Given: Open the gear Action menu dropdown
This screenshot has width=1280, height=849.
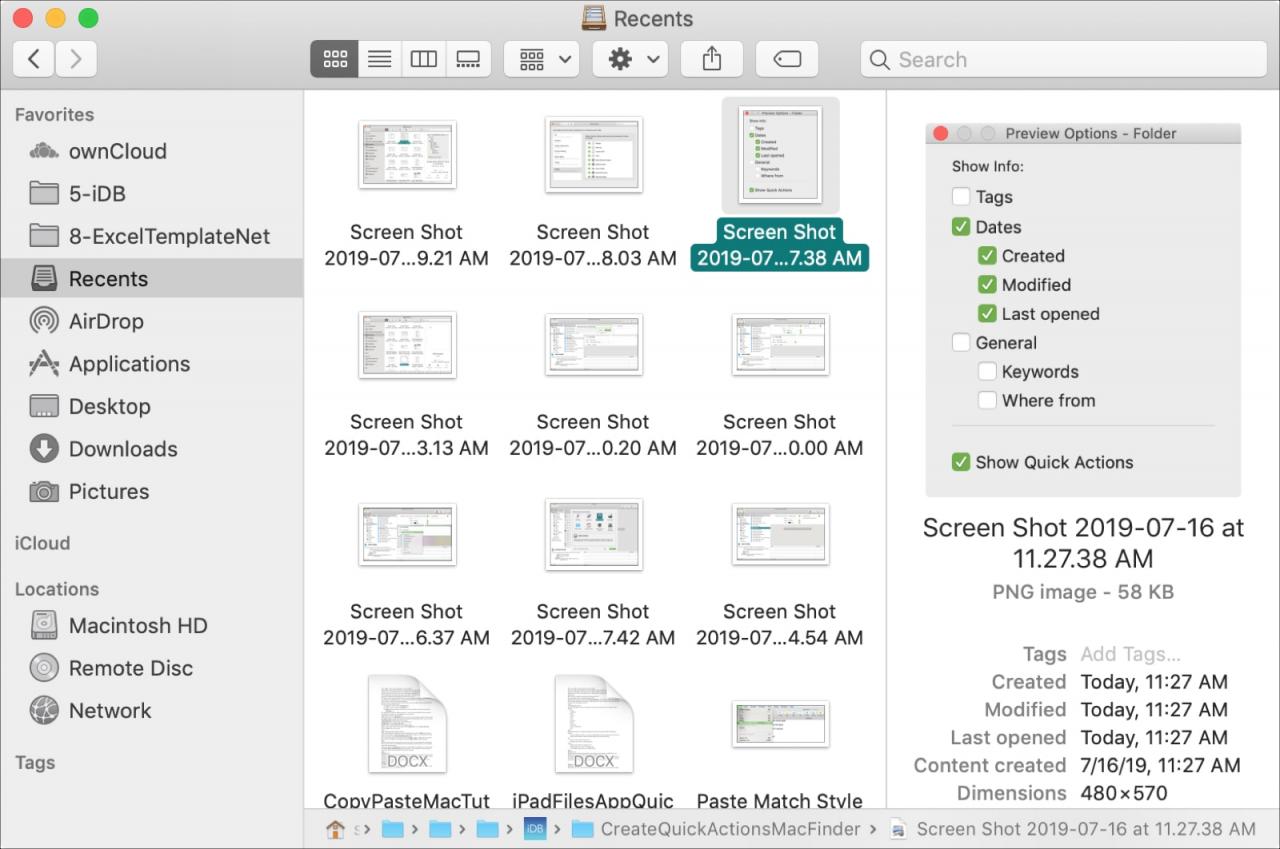Looking at the screenshot, I should coord(630,59).
